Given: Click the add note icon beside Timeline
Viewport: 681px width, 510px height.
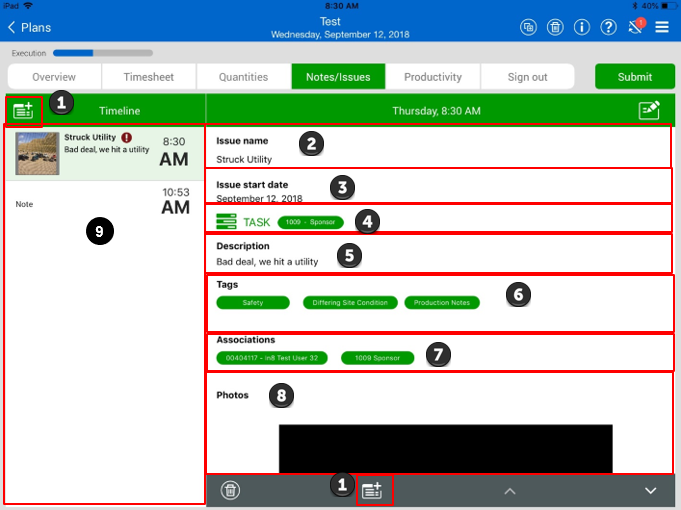Looking at the screenshot, I should (23, 110).
